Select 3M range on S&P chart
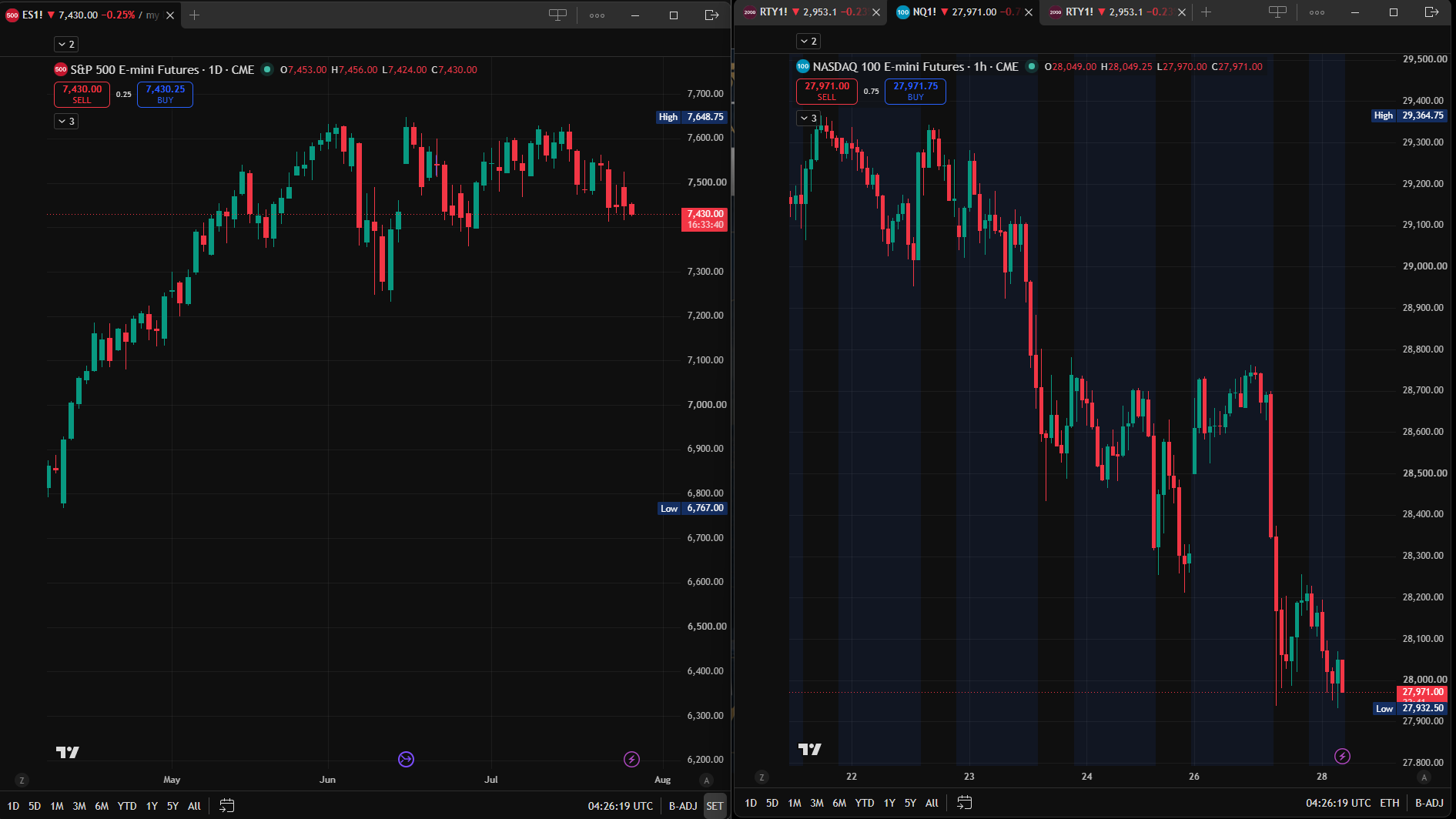This screenshot has width=1456, height=819. click(79, 806)
